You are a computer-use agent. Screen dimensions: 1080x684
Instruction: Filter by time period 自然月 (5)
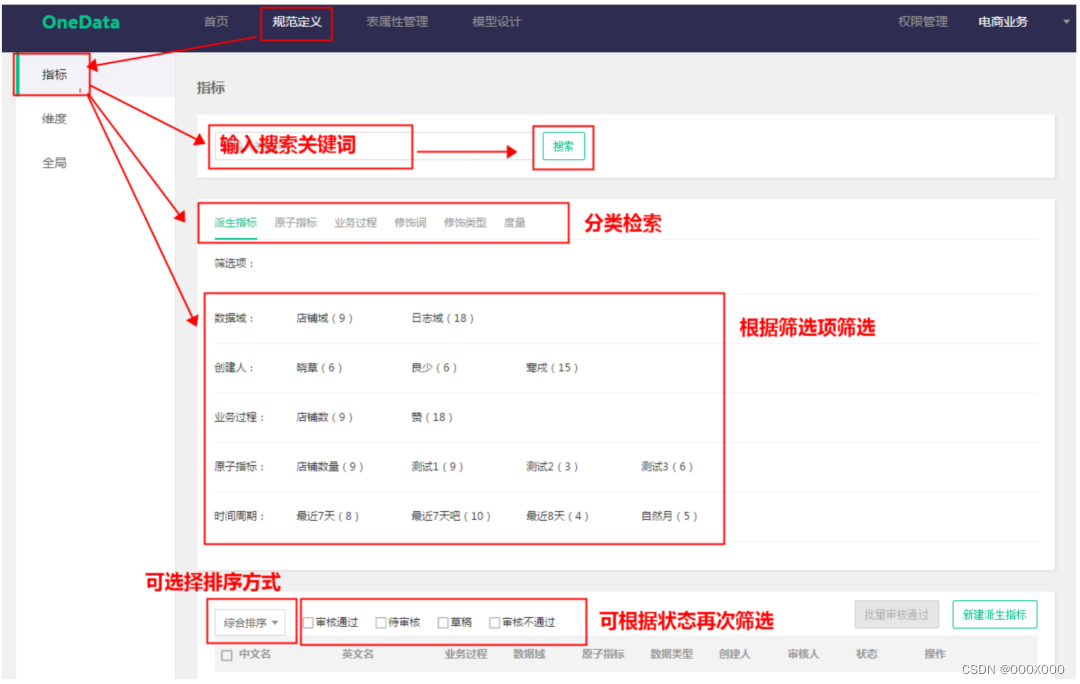tap(669, 516)
